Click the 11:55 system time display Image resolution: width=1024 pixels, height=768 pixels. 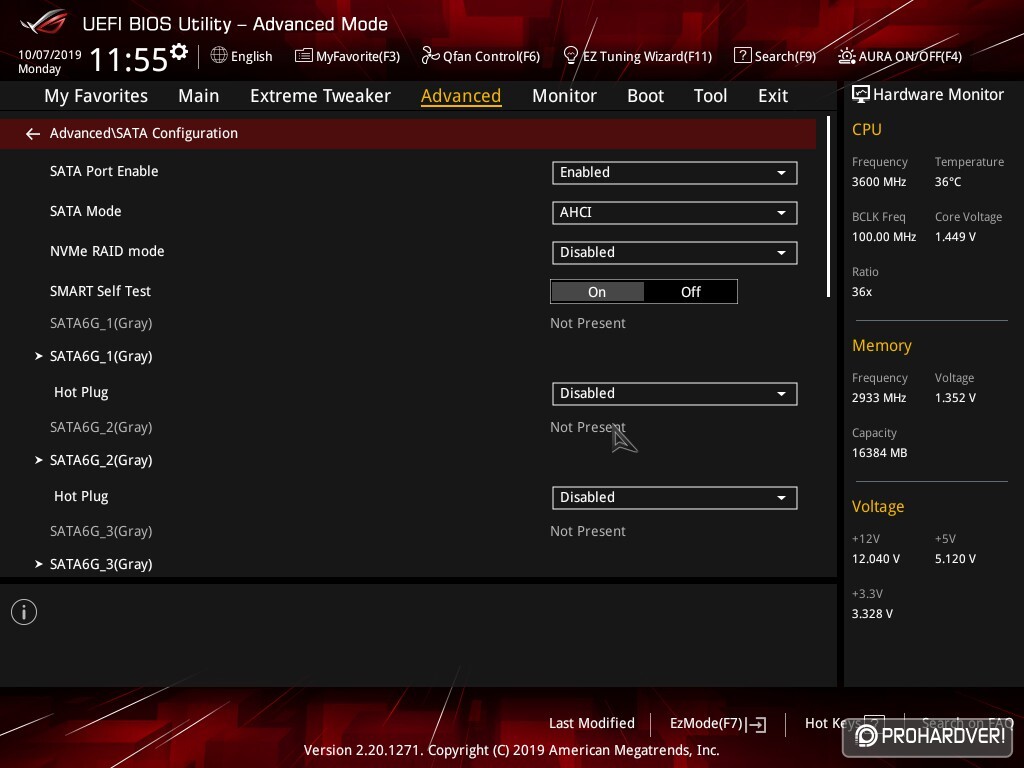[x=129, y=60]
